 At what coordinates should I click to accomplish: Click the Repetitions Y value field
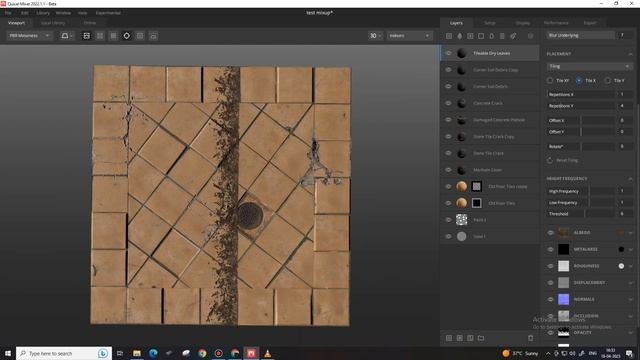(x=622, y=106)
